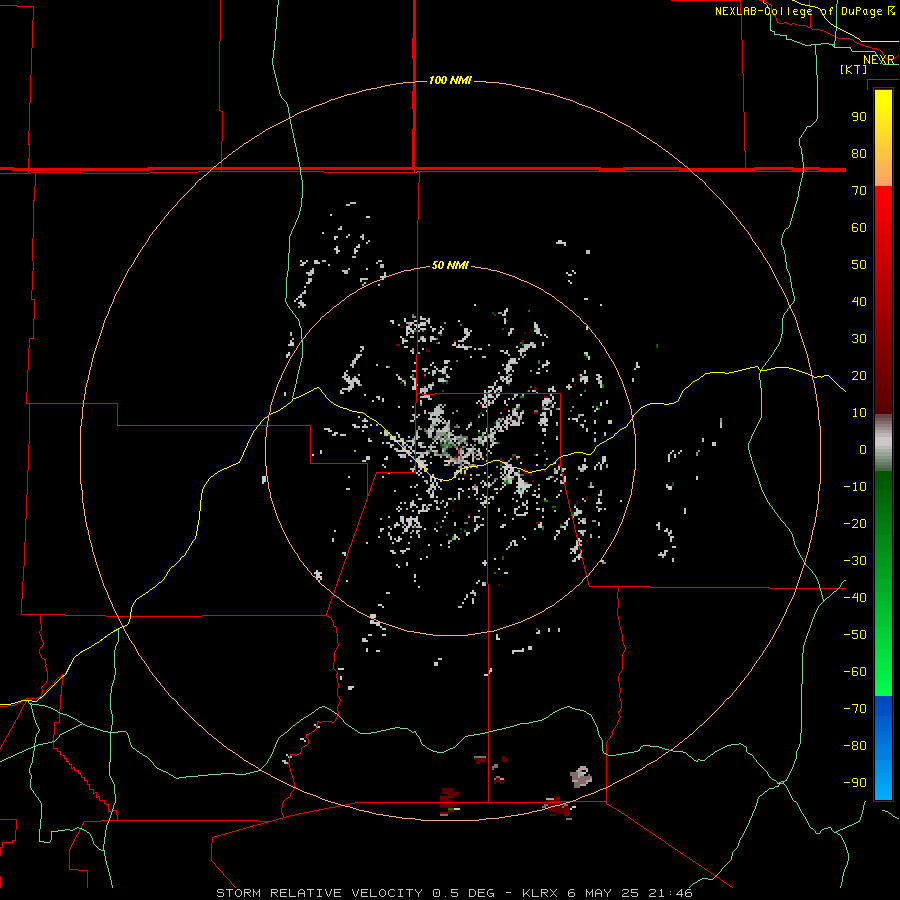Image resolution: width=900 pixels, height=900 pixels.
Task: Click the -10 value on velocity scale
Action: 855,487
